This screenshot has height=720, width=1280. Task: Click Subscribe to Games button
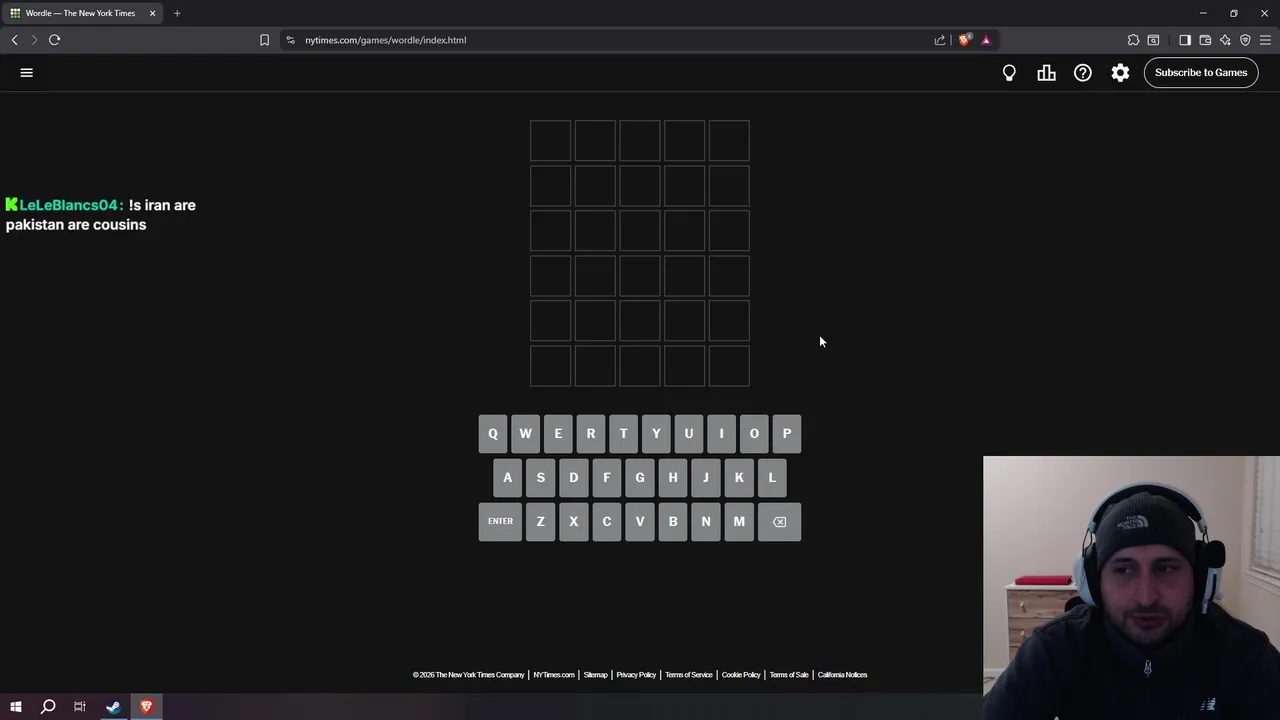[x=1201, y=72]
